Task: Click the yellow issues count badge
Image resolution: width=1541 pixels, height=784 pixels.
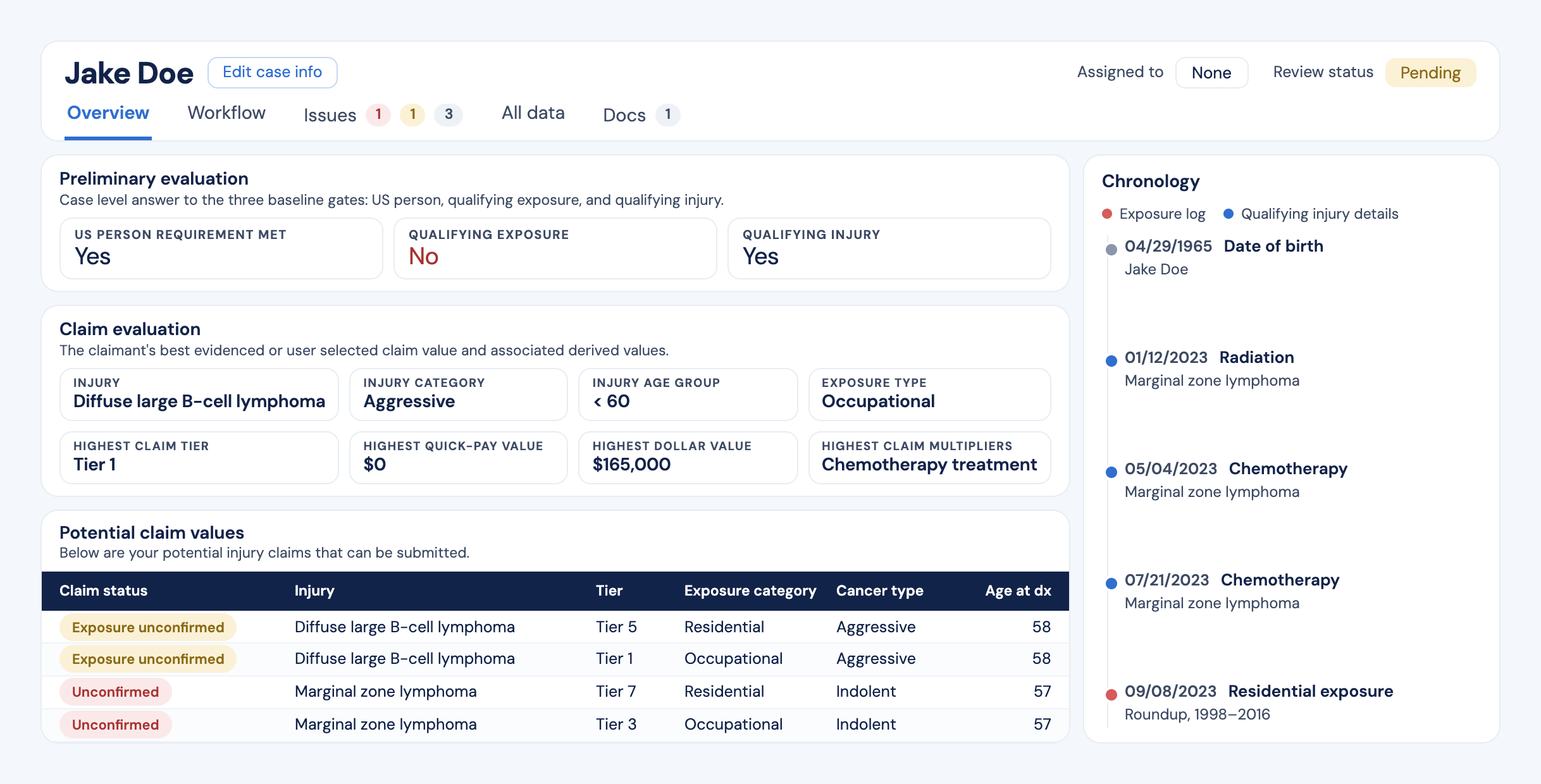Action: click(412, 114)
